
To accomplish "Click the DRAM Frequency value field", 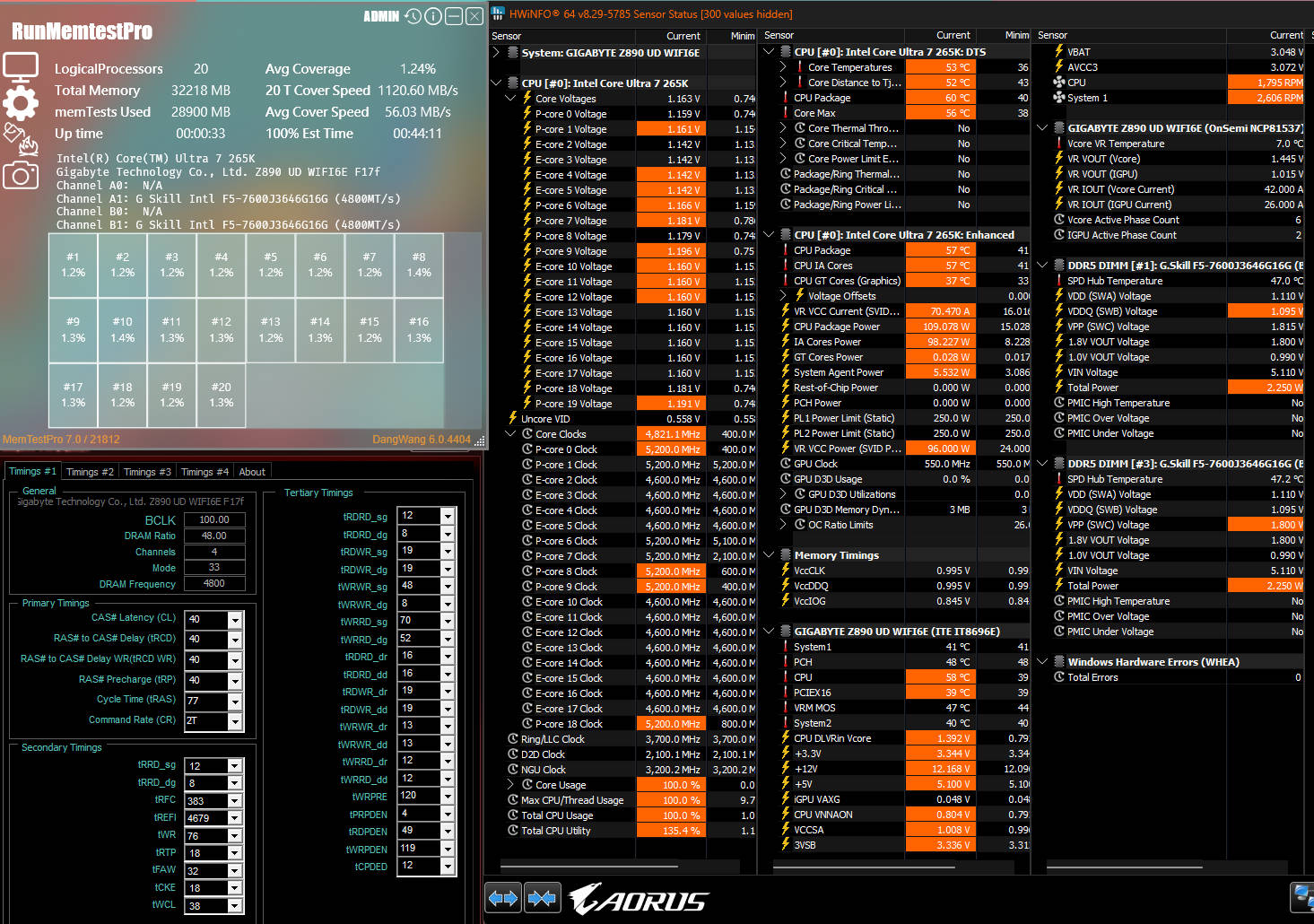I will click(214, 583).
